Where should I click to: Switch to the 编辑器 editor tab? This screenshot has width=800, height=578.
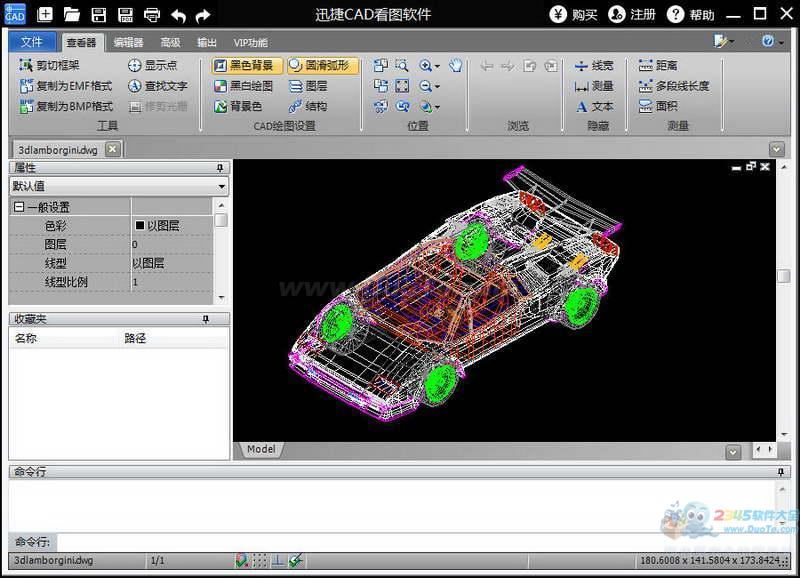(128, 43)
